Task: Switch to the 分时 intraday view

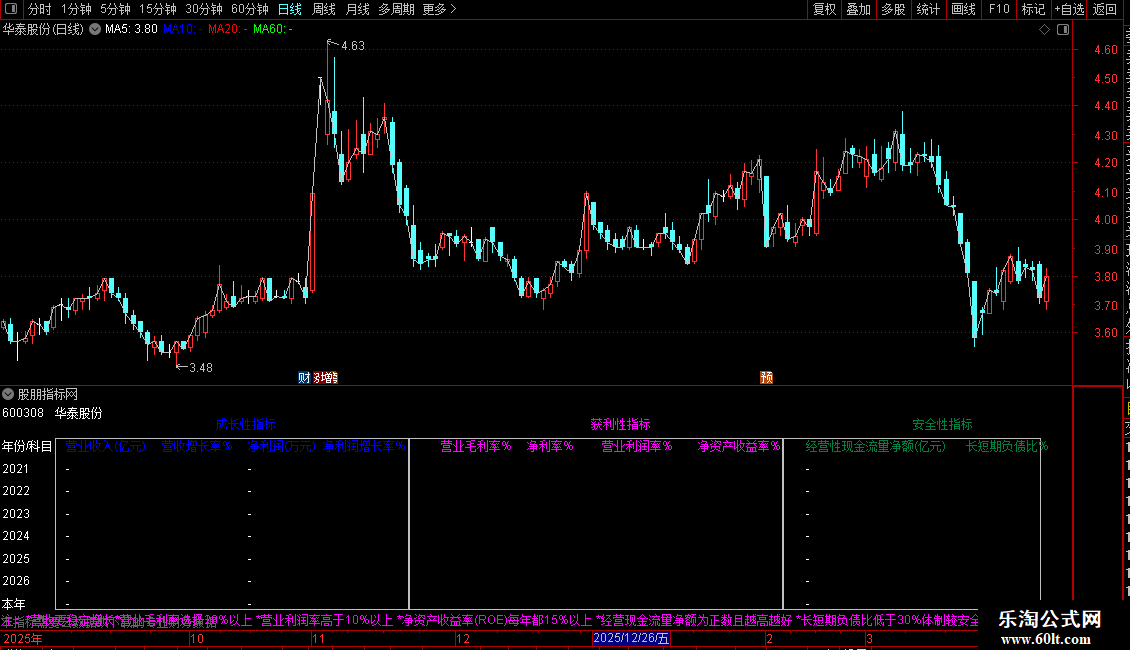Action: (x=40, y=9)
